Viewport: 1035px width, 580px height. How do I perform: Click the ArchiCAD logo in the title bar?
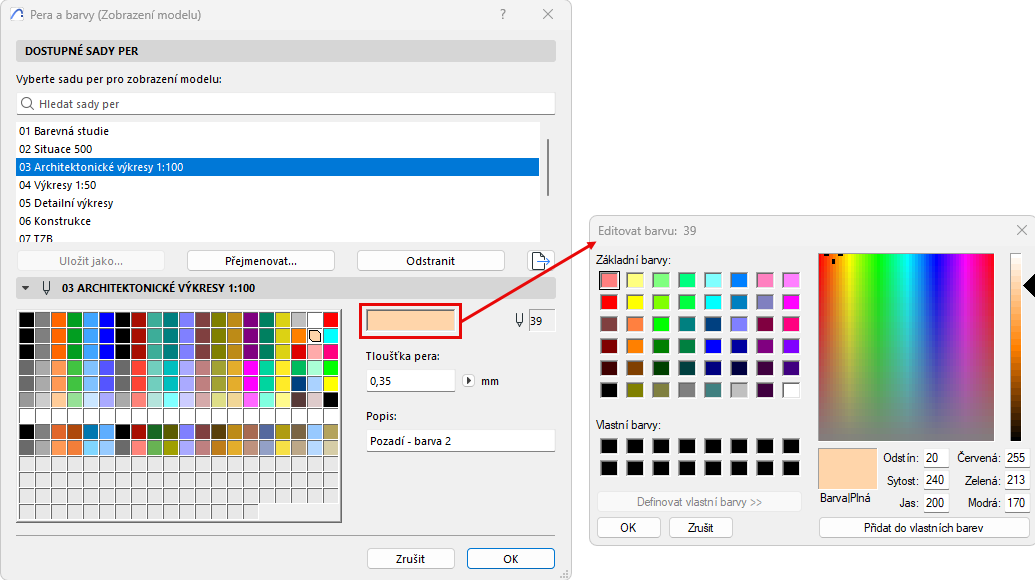click(x=15, y=14)
